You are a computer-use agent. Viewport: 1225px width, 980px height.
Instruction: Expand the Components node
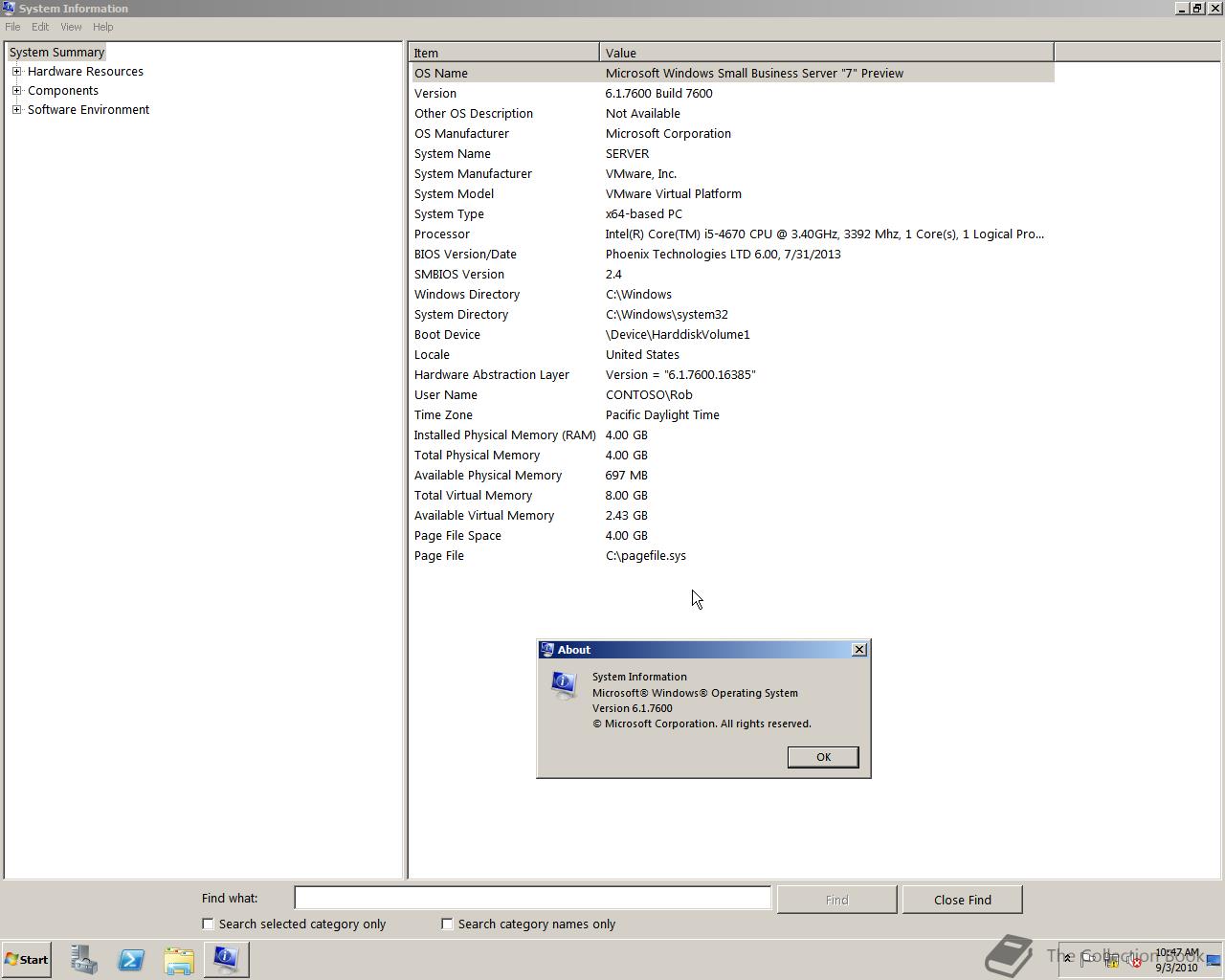point(16,90)
